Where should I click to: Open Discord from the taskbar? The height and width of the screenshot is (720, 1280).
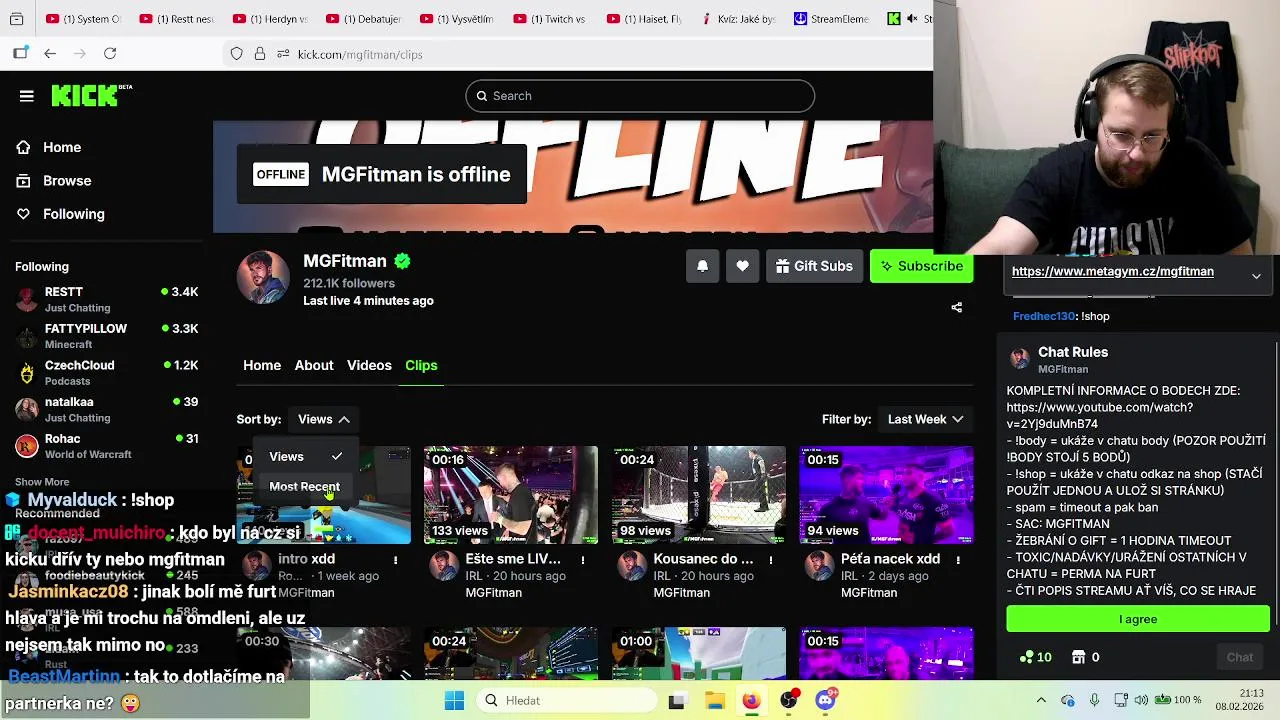coord(826,700)
